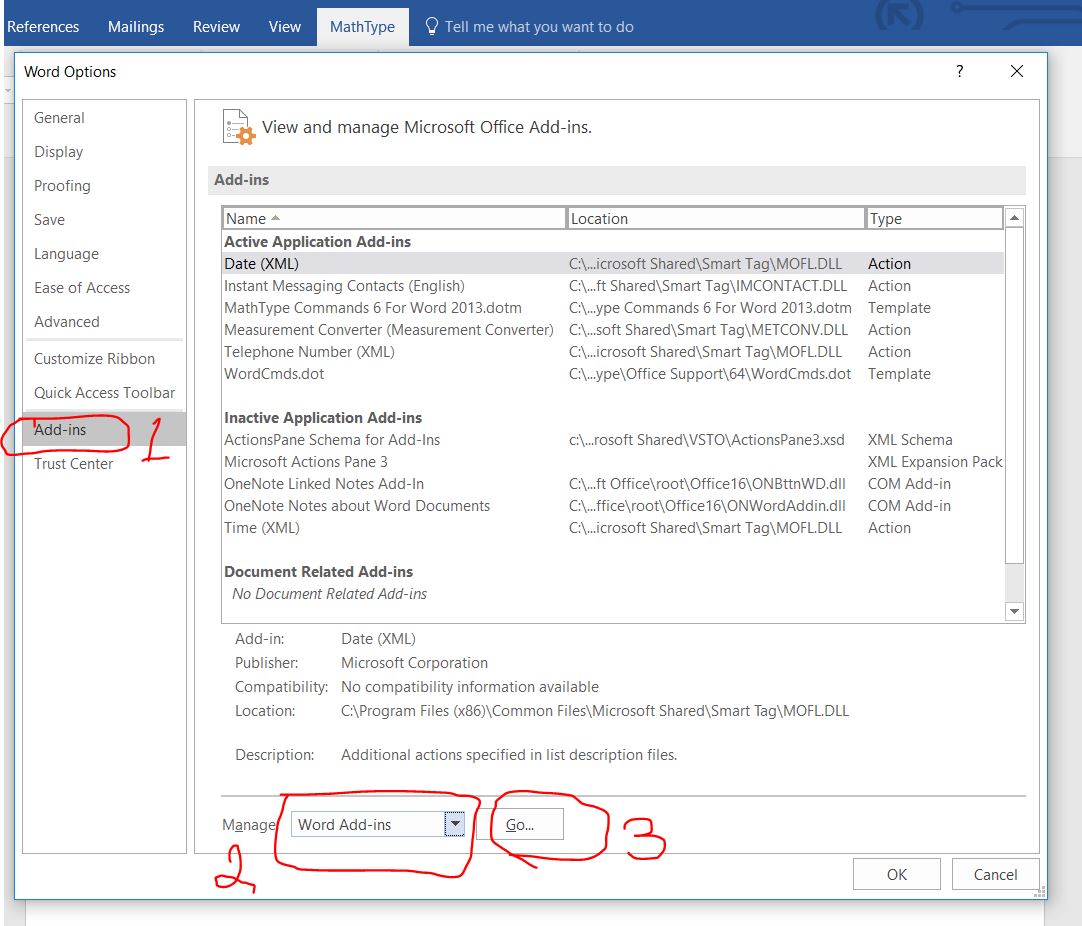
Task: Click the Go... button
Action: 520,825
